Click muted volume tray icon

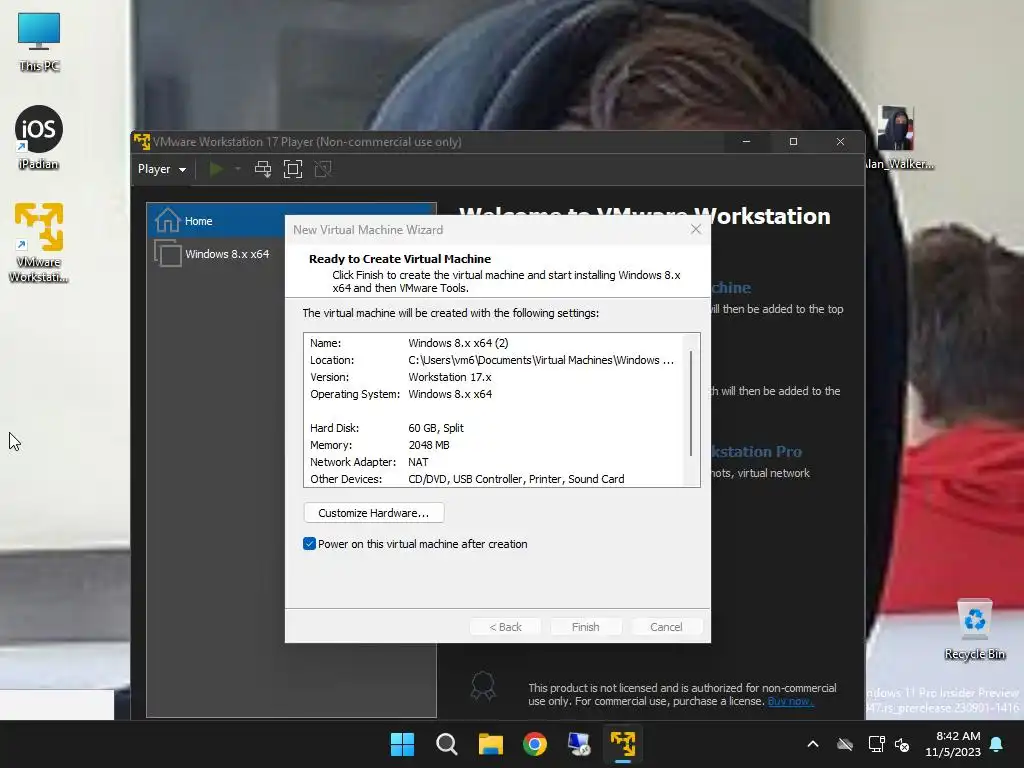tap(903, 744)
